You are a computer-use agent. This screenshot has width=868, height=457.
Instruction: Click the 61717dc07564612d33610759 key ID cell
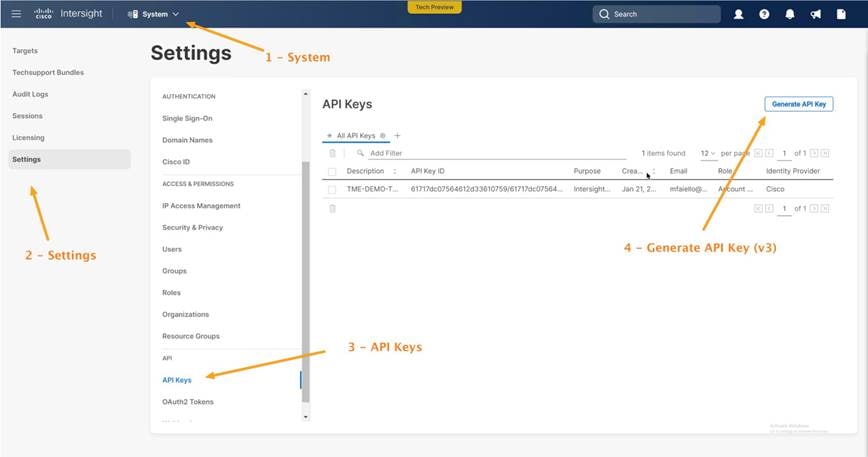tap(486, 189)
